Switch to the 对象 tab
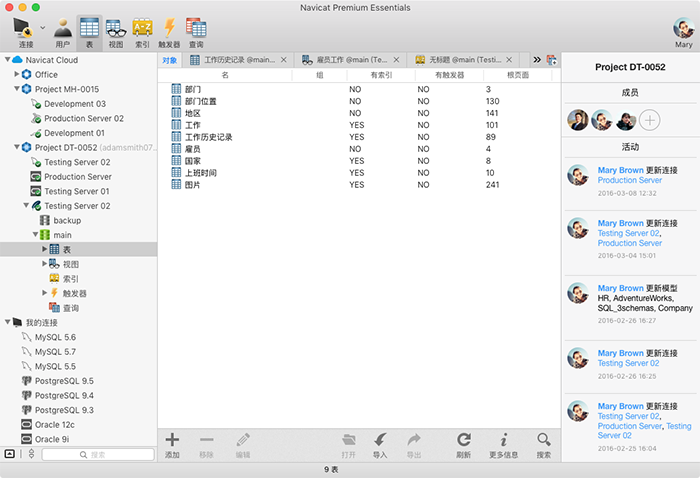The width and height of the screenshot is (700, 478). click(x=169, y=60)
